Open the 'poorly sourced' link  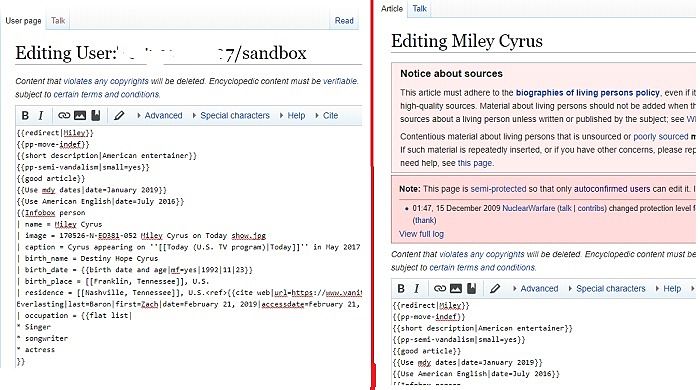click(x=661, y=137)
